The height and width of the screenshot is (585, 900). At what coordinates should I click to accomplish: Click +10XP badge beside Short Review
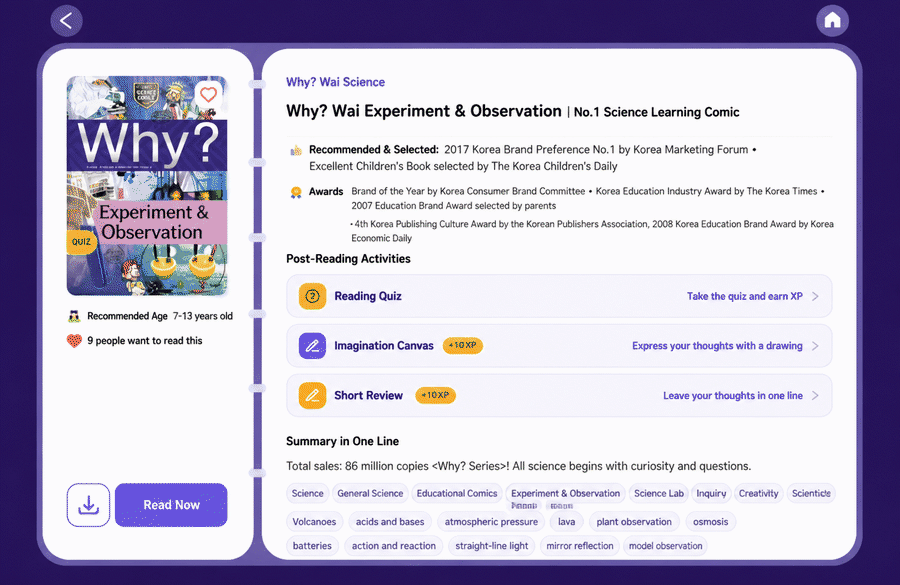[x=435, y=395]
